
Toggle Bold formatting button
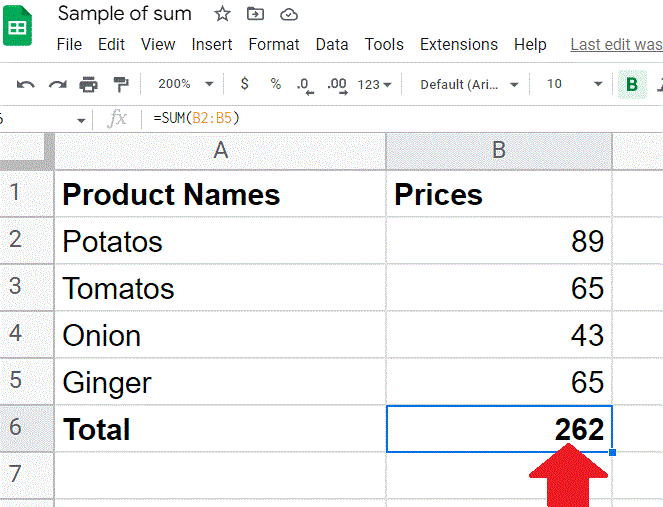click(x=632, y=85)
